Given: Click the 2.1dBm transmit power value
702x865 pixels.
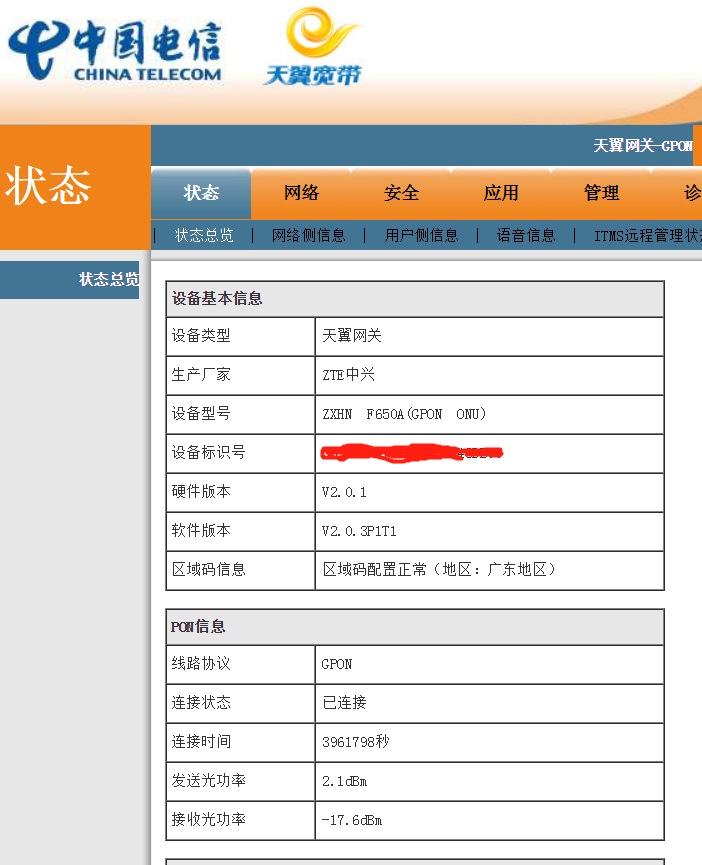Looking at the screenshot, I should [x=345, y=781].
